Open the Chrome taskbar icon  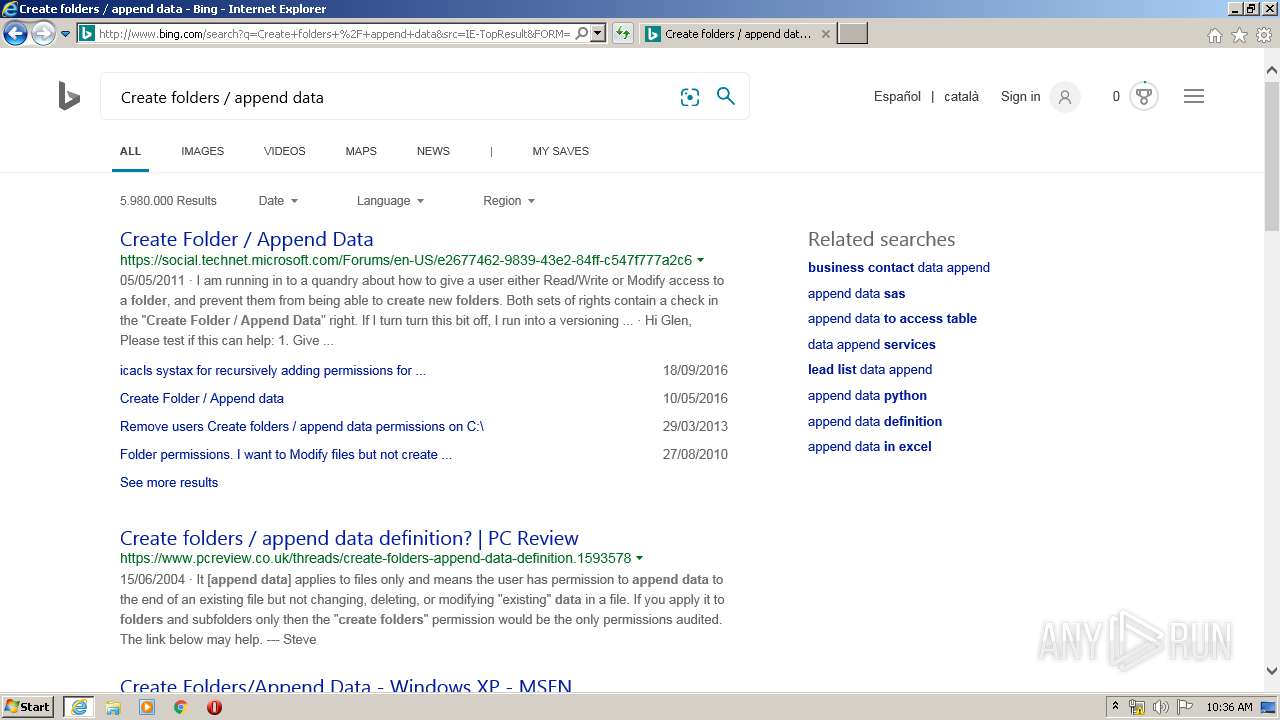point(181,707)
